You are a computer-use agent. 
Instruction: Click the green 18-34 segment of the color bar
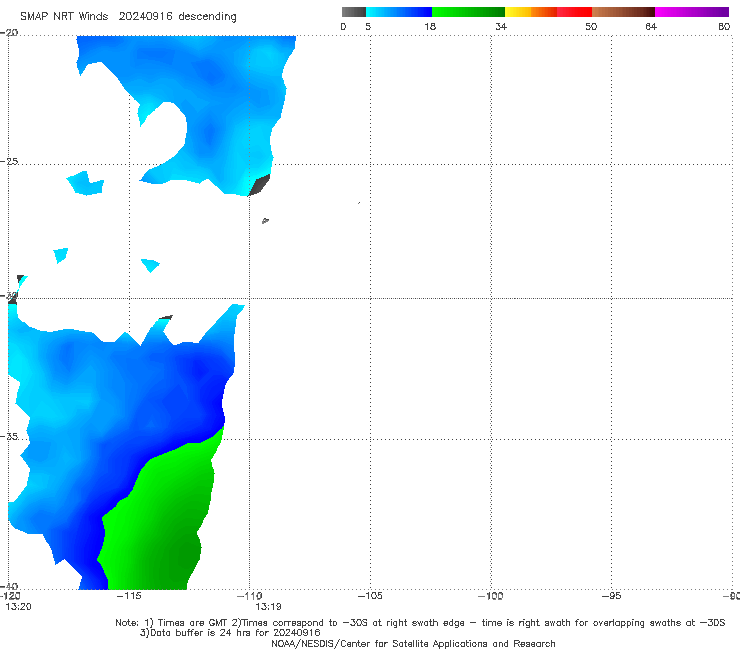click(x=468, y=12)
